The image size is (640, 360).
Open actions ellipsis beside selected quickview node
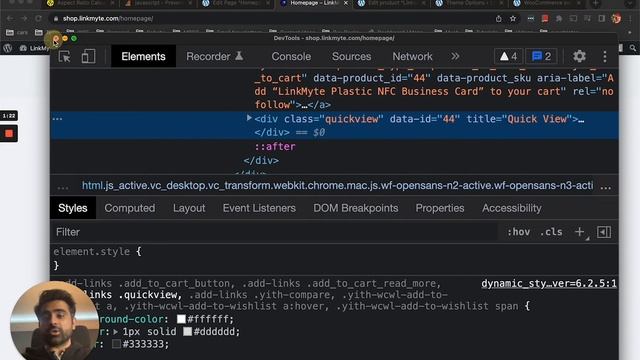[58, 119]
